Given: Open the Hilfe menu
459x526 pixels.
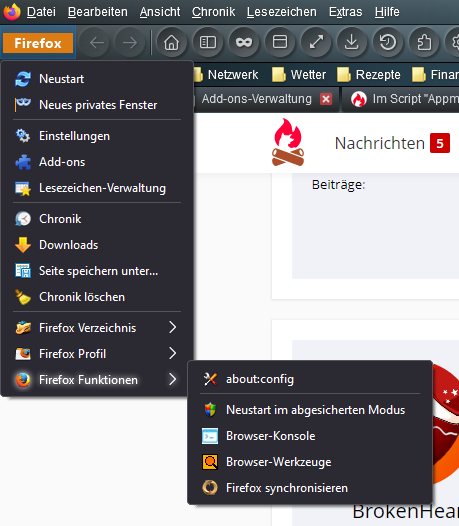Looking at the screenshot, I should point(387,12).
